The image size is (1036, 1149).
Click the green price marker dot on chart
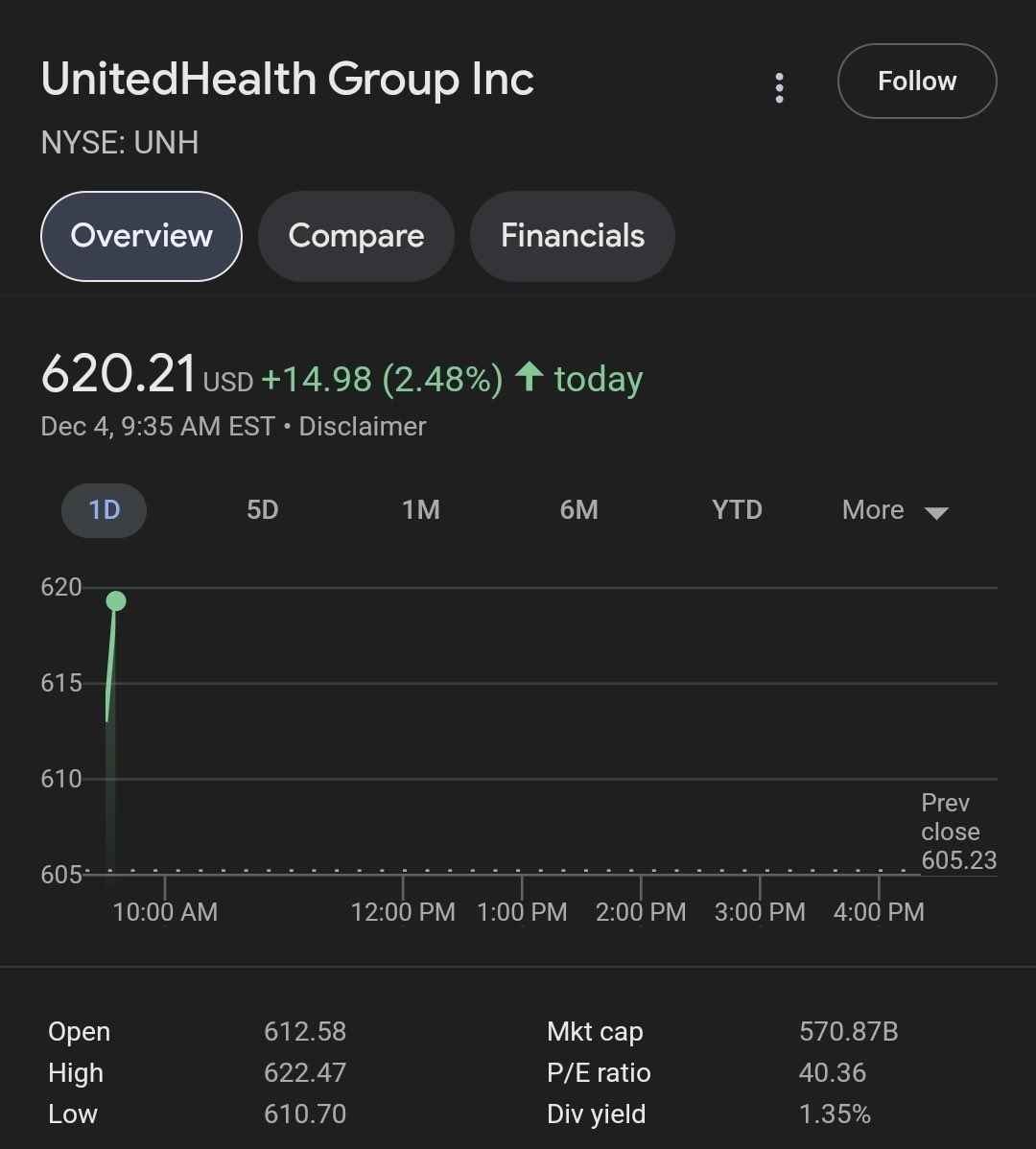pyautogui.click(x=116, y=601)
